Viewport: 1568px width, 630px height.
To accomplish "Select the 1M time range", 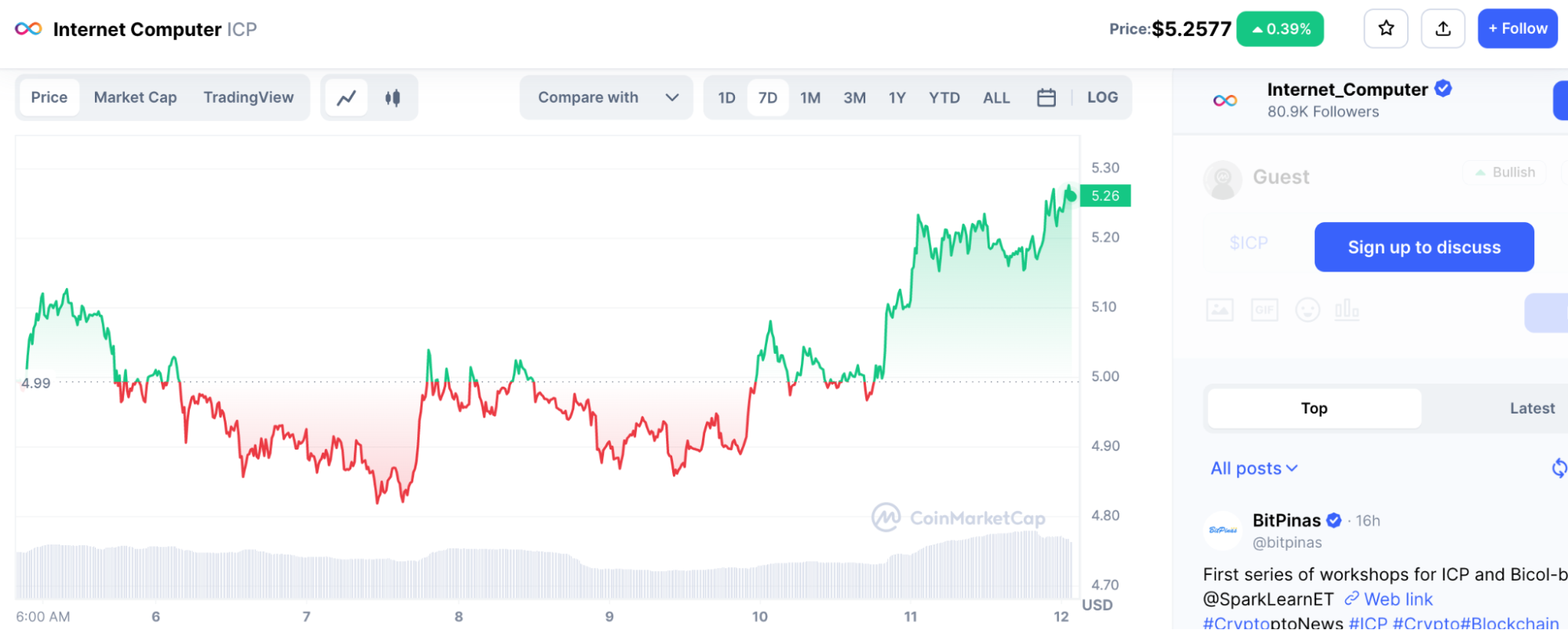I will 810,98.
